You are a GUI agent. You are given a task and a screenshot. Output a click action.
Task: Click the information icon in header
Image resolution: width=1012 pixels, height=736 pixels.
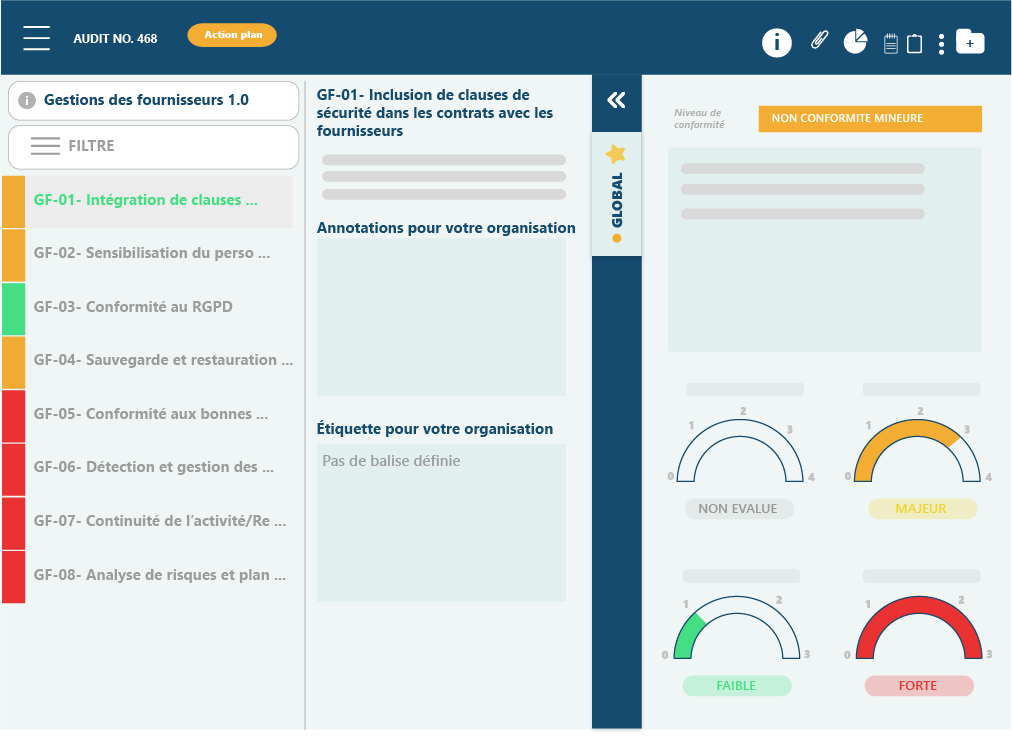[777, 43]
